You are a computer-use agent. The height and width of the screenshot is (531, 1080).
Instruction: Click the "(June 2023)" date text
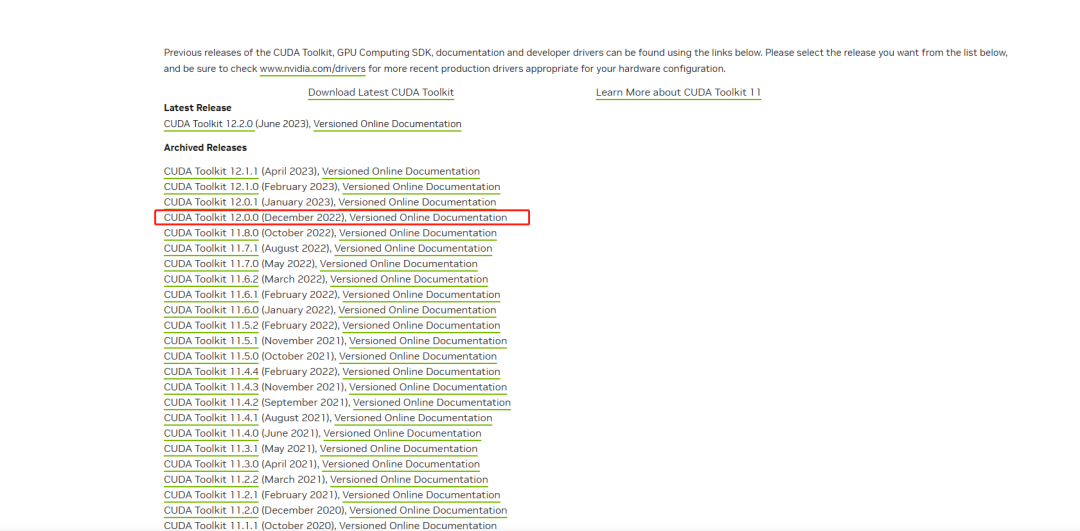pos(283,124)
